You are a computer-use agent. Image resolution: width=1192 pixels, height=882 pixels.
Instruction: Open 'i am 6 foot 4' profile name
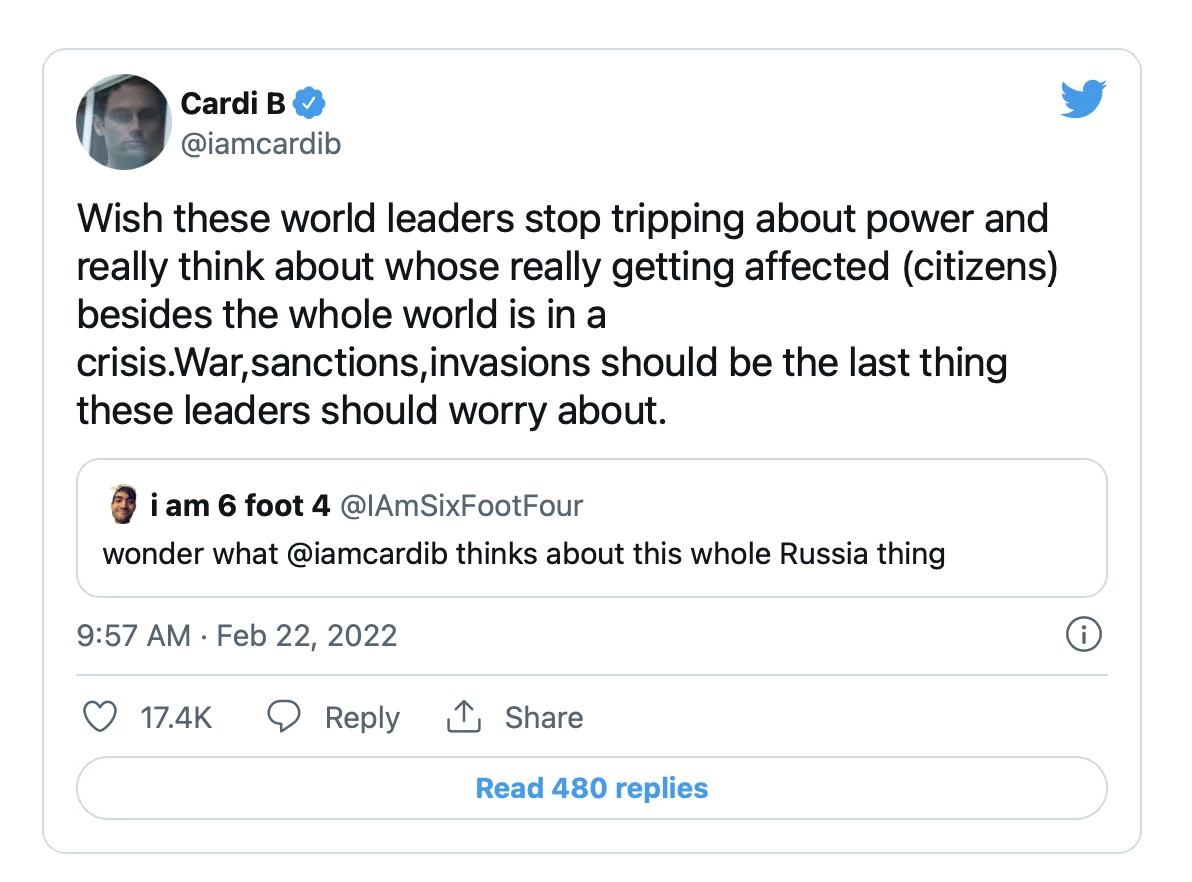[240, 505]
